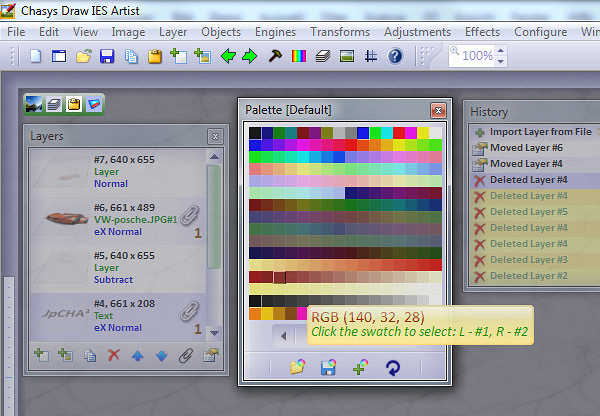Open the Adjustments menu
Image resolution: width=600 pixels, height=416 pixels.
click(417, 32)
